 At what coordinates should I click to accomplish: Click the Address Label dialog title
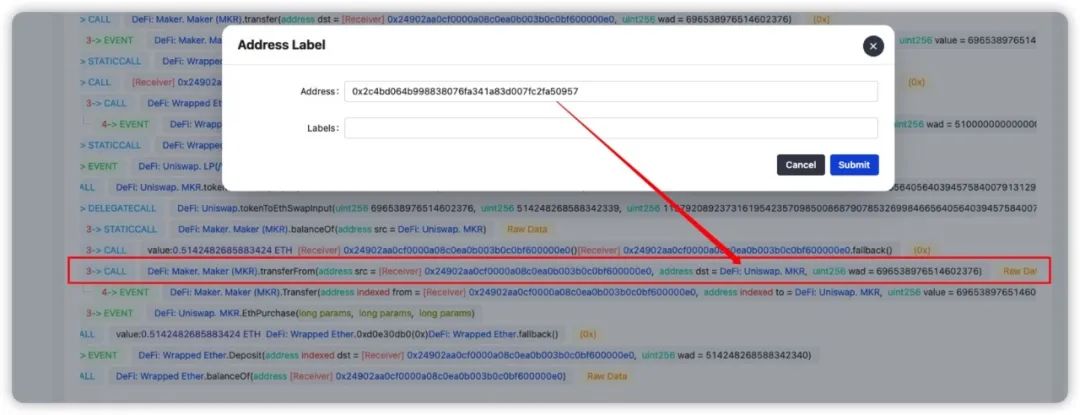(281, 45)
